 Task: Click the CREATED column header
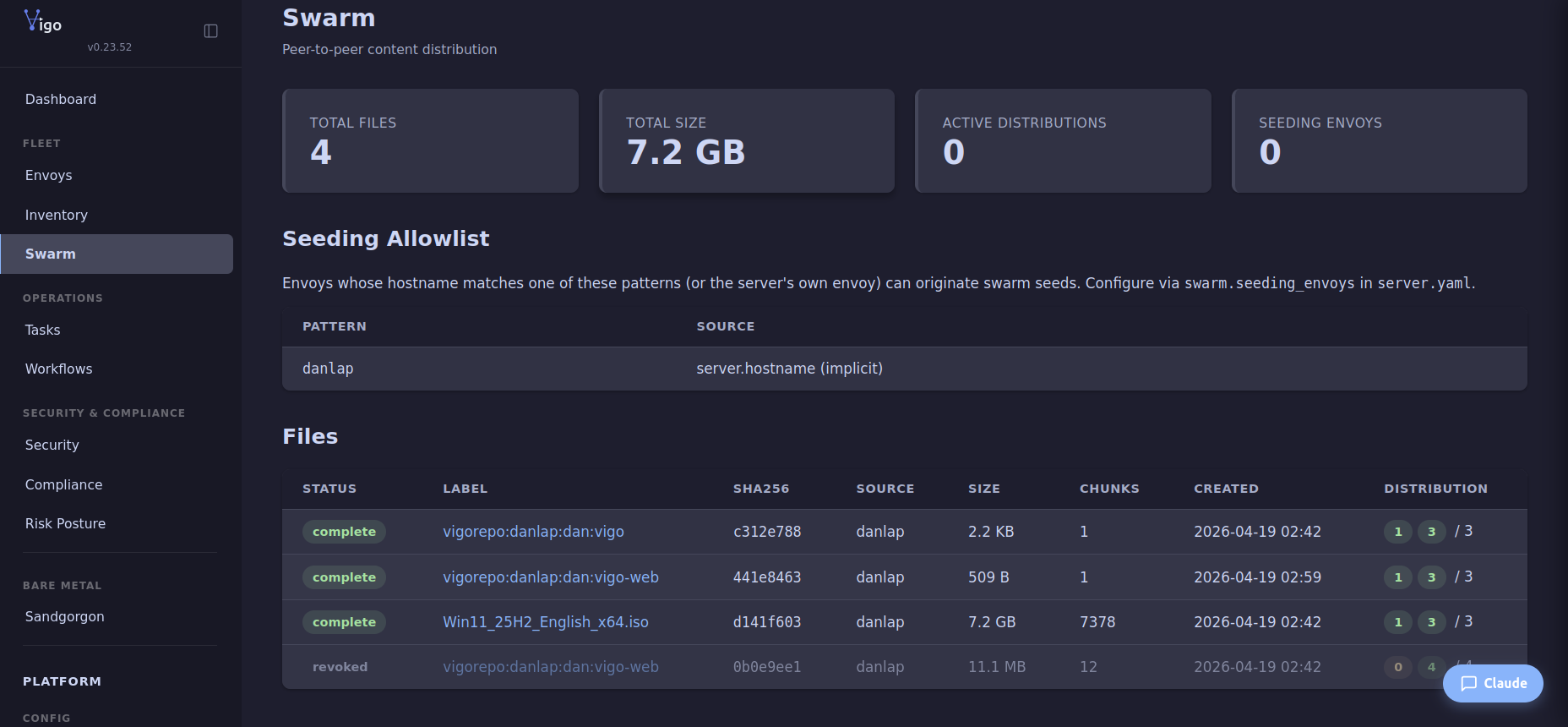(x=1226, y=489)
